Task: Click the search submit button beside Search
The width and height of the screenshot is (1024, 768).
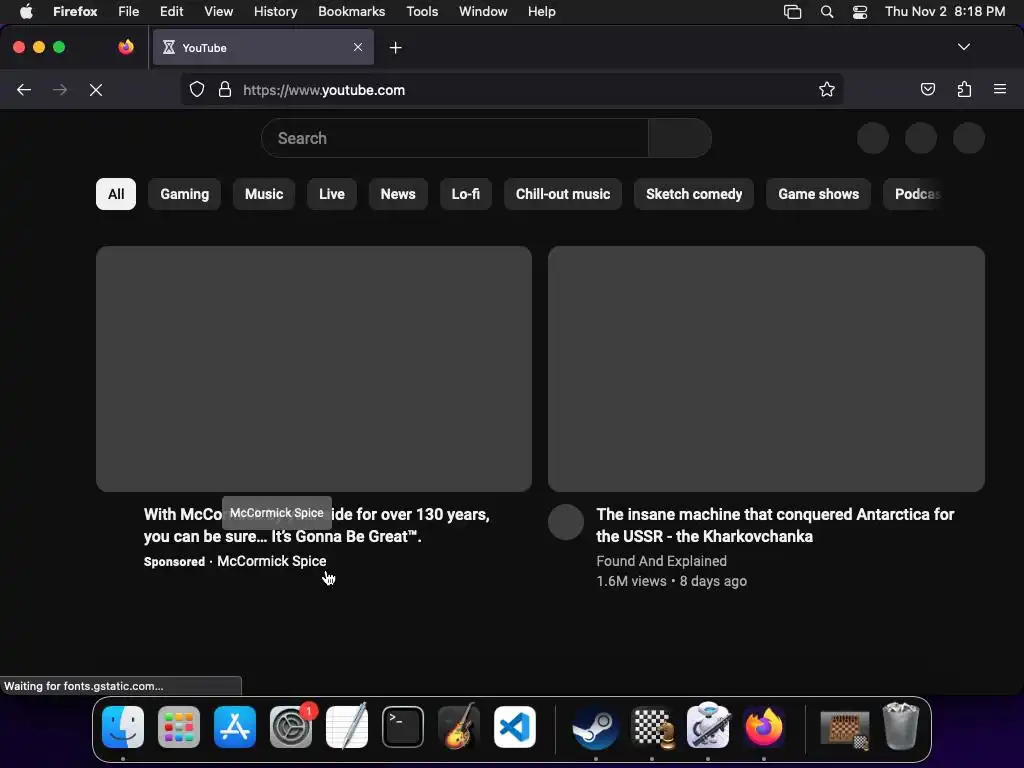Action: tap(680, 138)
